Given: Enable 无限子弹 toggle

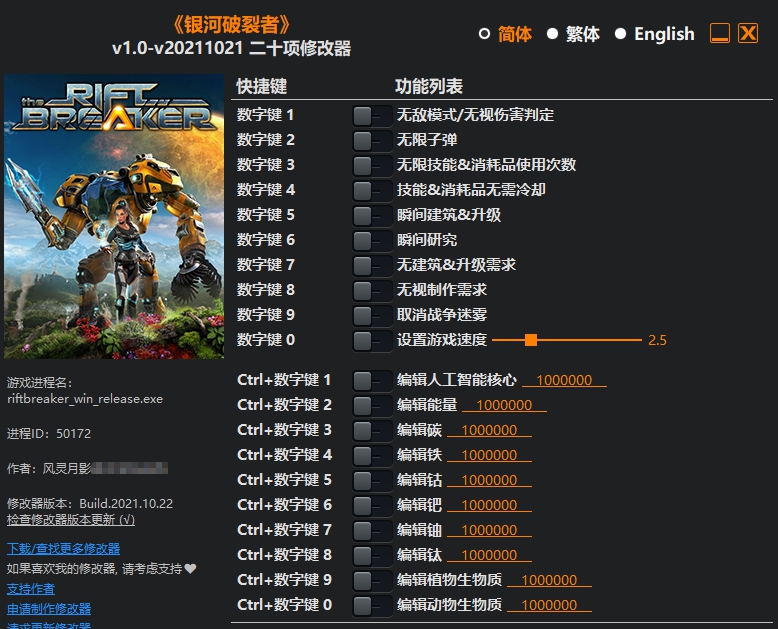Looking at the screenshot, I should pos(372,141).
